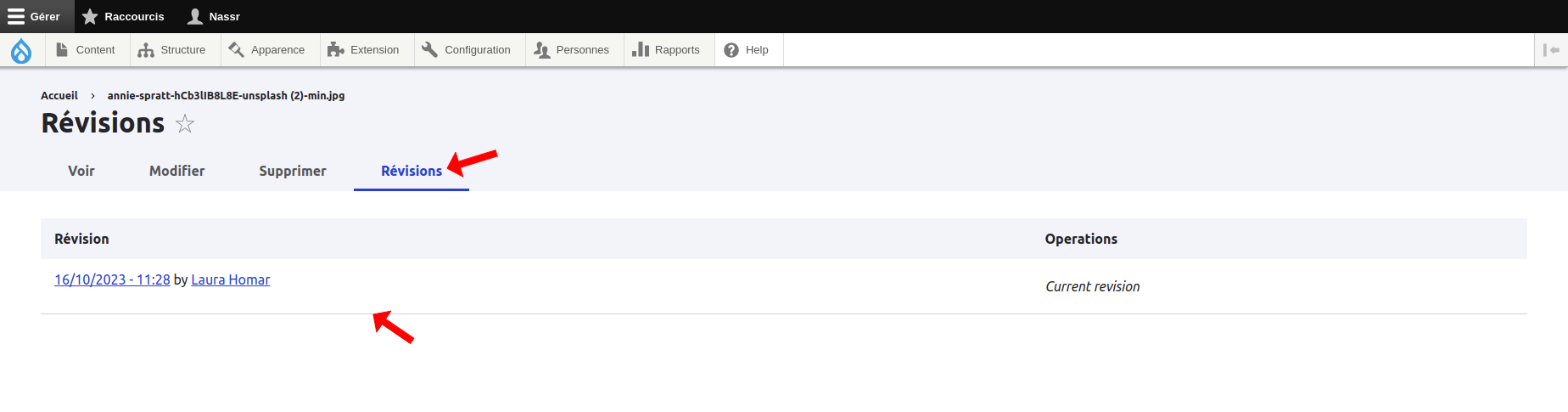Screen dimensions: 1568x412
Task: Toggle the Gérer hamburger menu
Action: [34, 16]
